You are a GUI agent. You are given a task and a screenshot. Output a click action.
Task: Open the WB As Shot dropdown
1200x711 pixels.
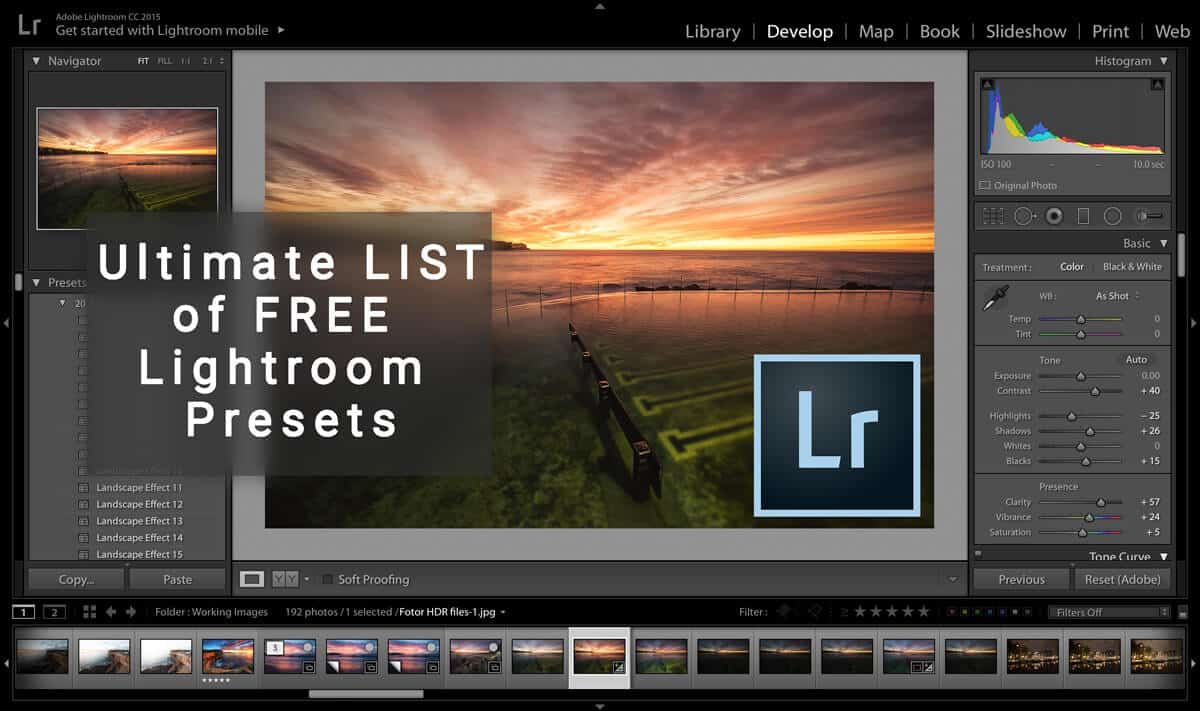pos(1117,296)
